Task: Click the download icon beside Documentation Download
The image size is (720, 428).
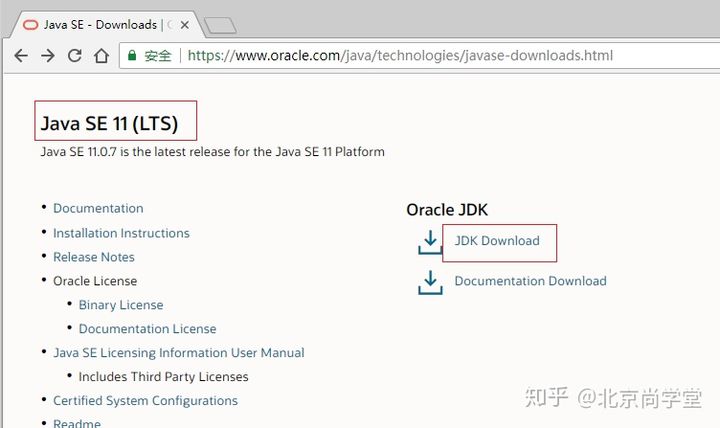Action: (x=430, y=282)
